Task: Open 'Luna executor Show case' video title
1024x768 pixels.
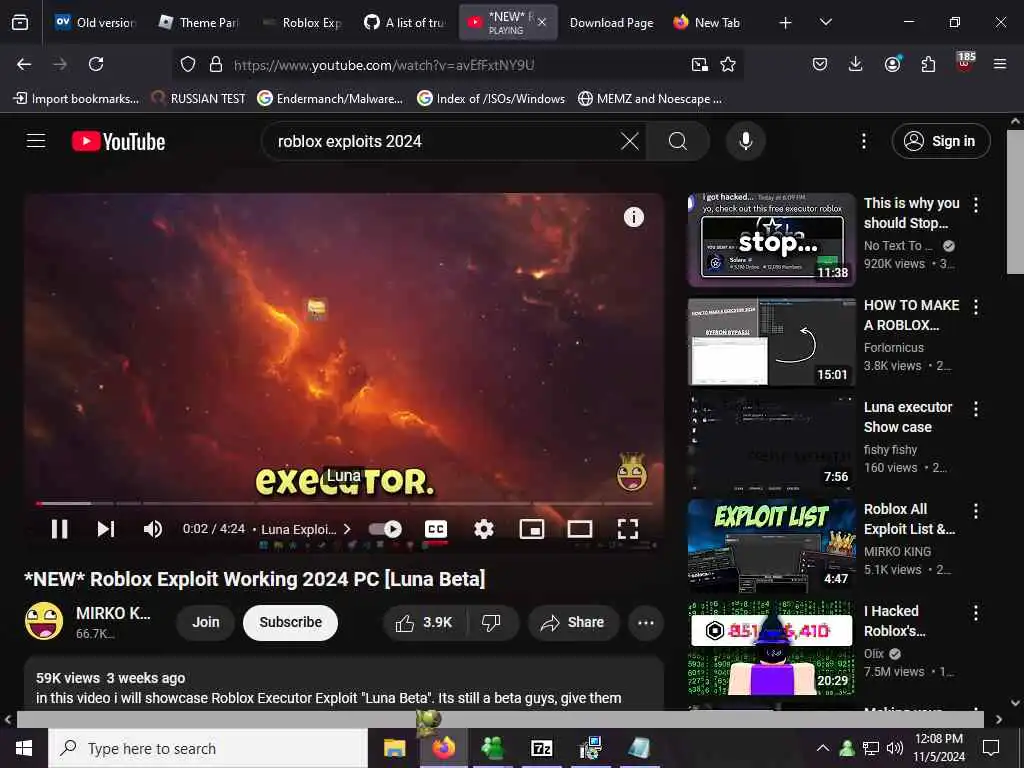Action: pyautogui.click(x=908, y=417)
